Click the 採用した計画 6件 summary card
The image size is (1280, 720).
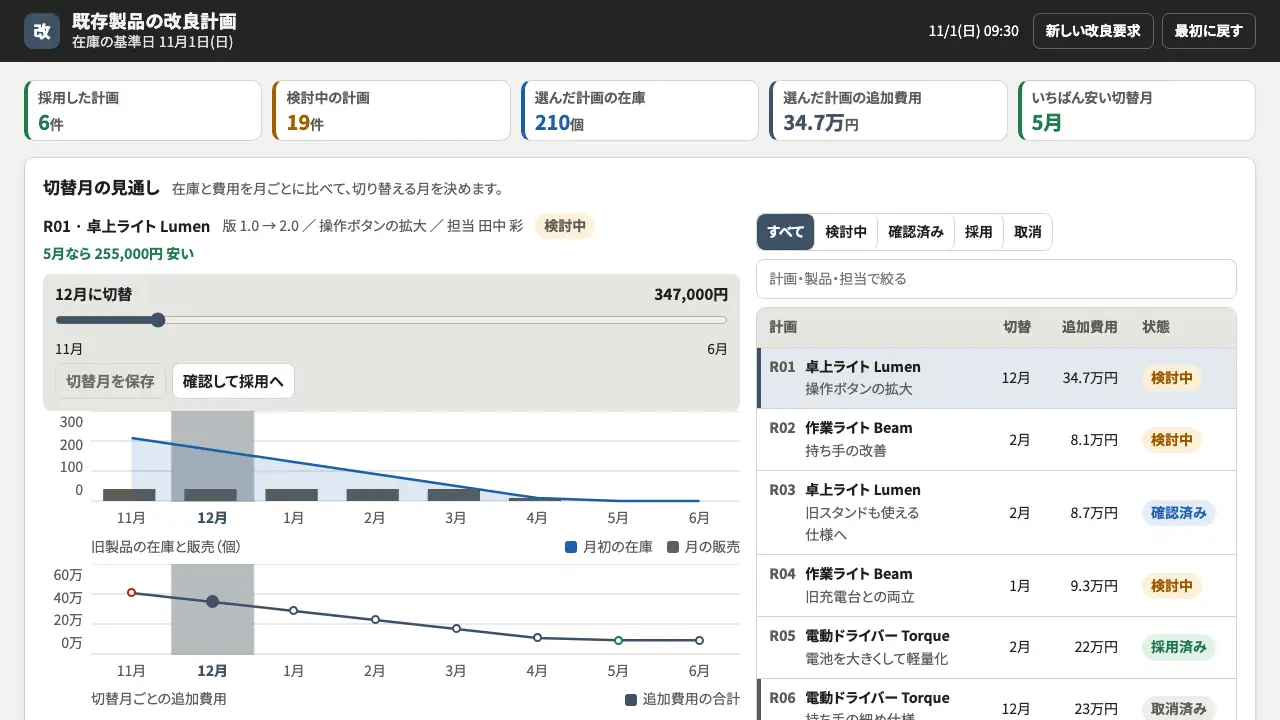click(x=143, y=111)
